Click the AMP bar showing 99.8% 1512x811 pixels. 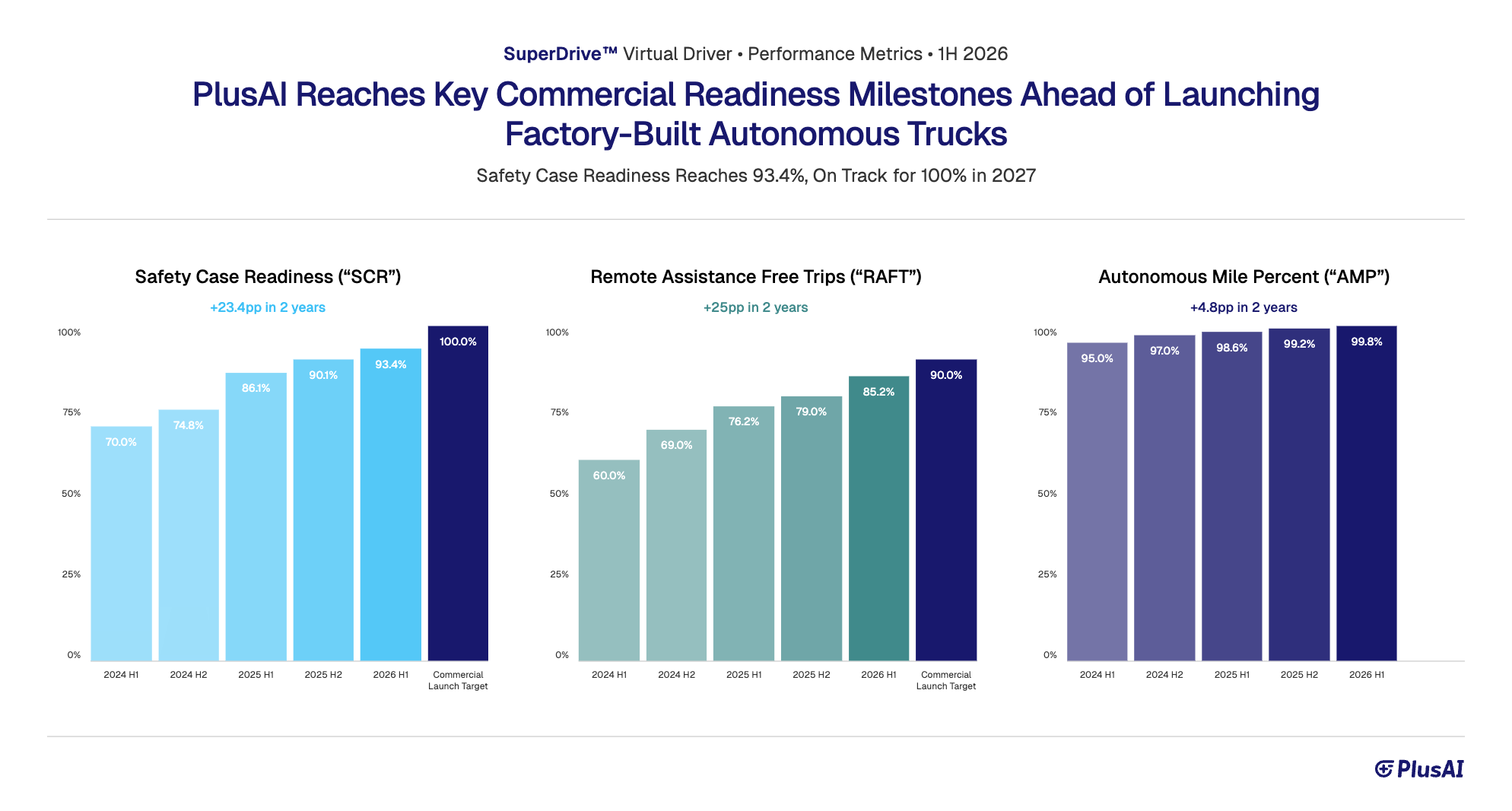[1367, 493]
